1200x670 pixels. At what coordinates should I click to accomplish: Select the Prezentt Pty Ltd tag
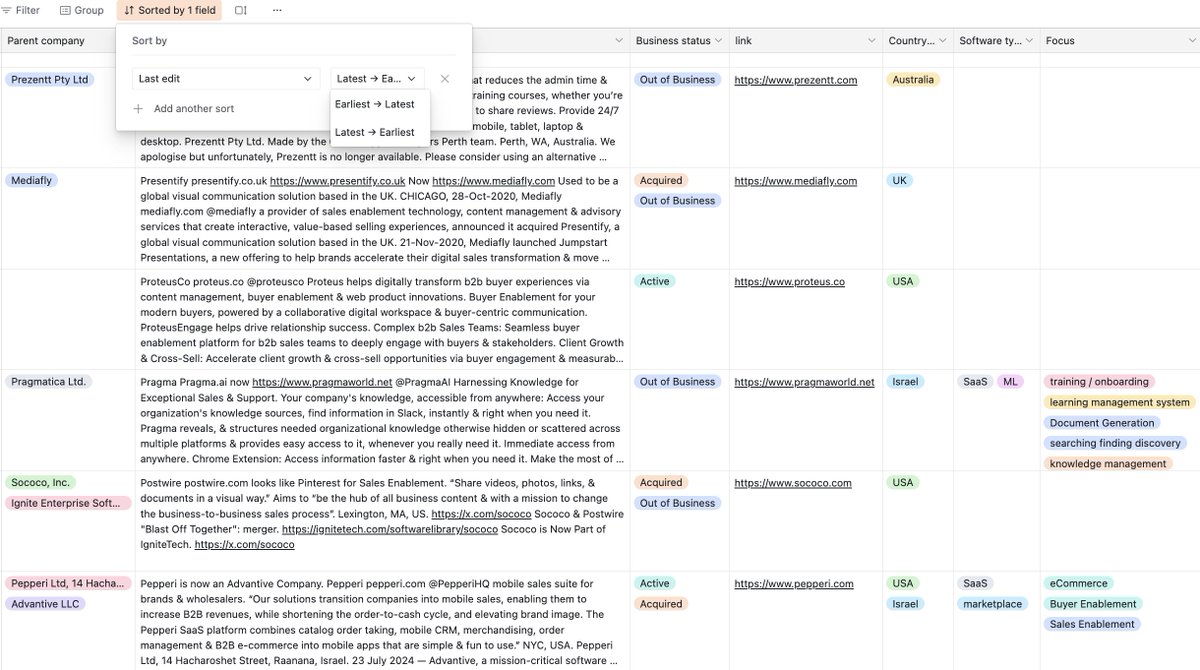(49, 80)
